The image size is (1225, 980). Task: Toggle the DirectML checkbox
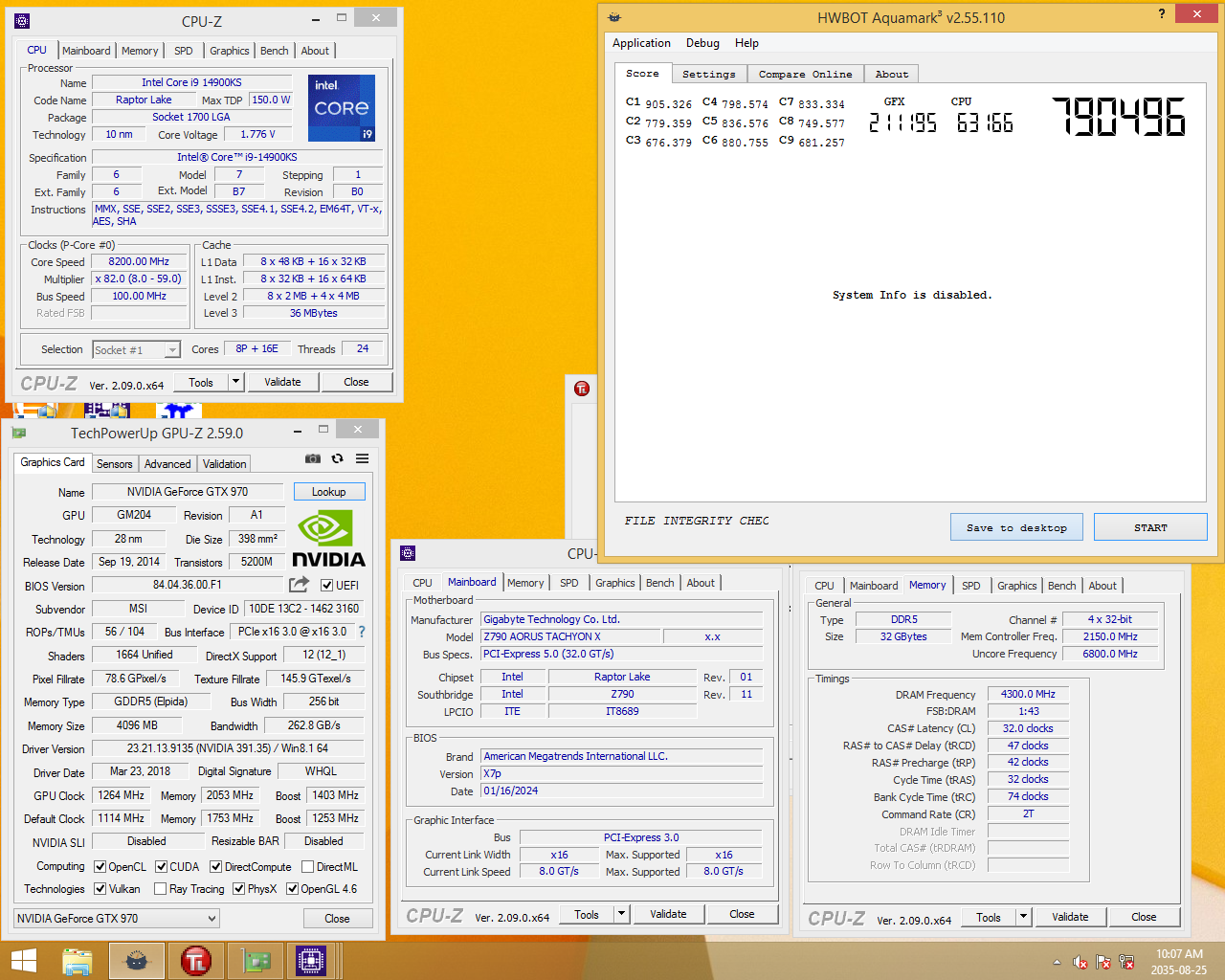pos(307,867)
